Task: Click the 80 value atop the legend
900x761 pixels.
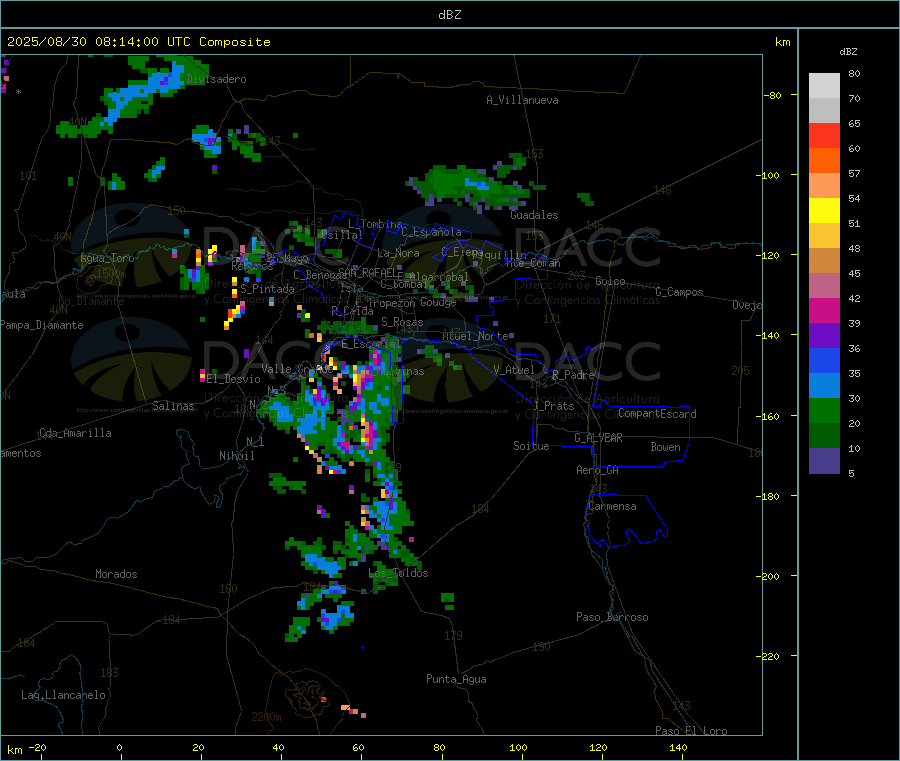Action: 854,73
